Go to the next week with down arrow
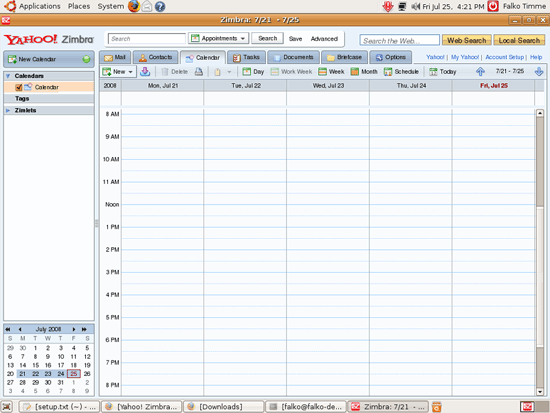This screenshot has height=413, width=550. pos(539,72)
